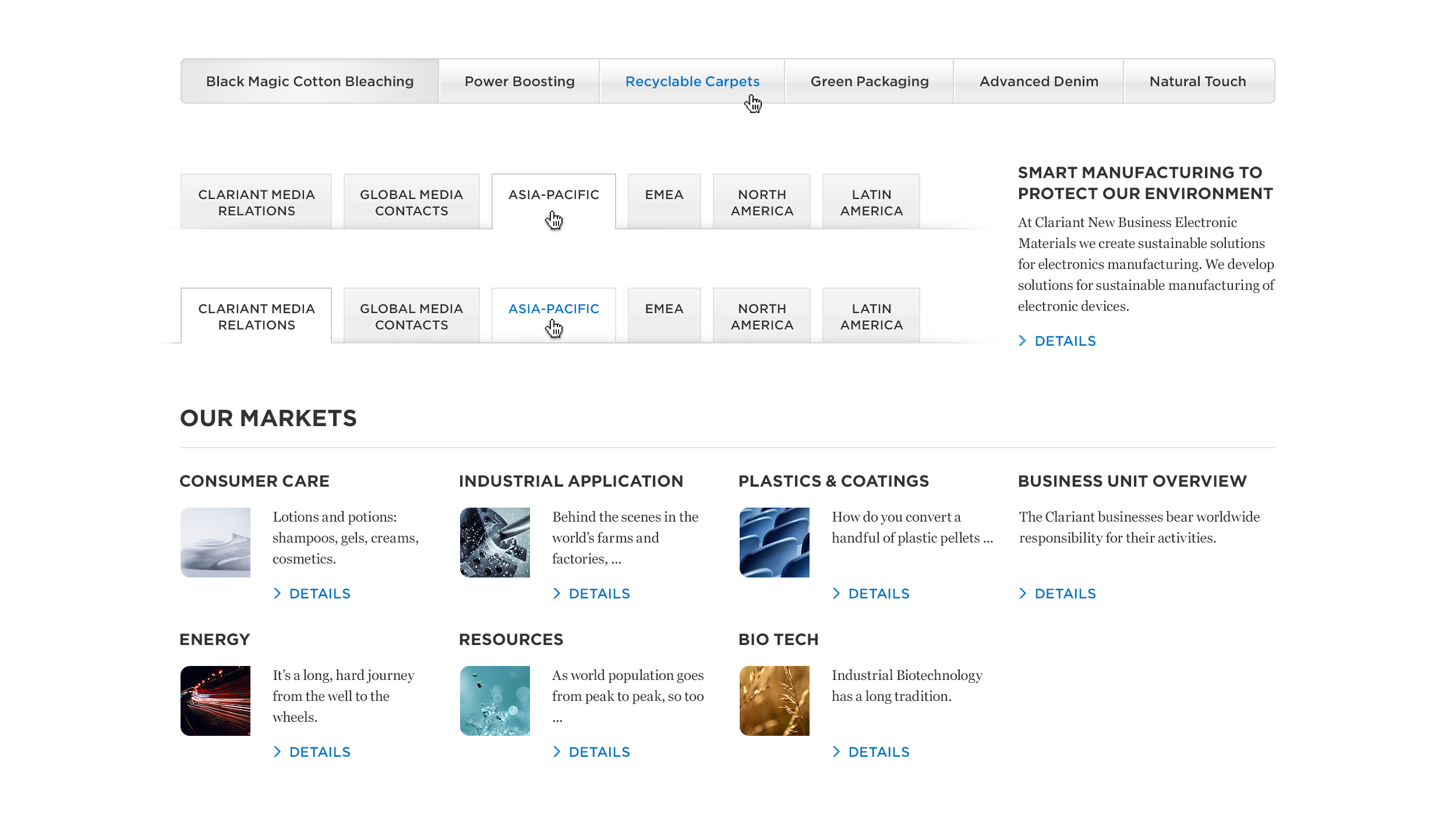The height and width of the screenshot is (815, 1456).
Task: Open the Advanced Denim tab
Action: (x=1039, y=81)
